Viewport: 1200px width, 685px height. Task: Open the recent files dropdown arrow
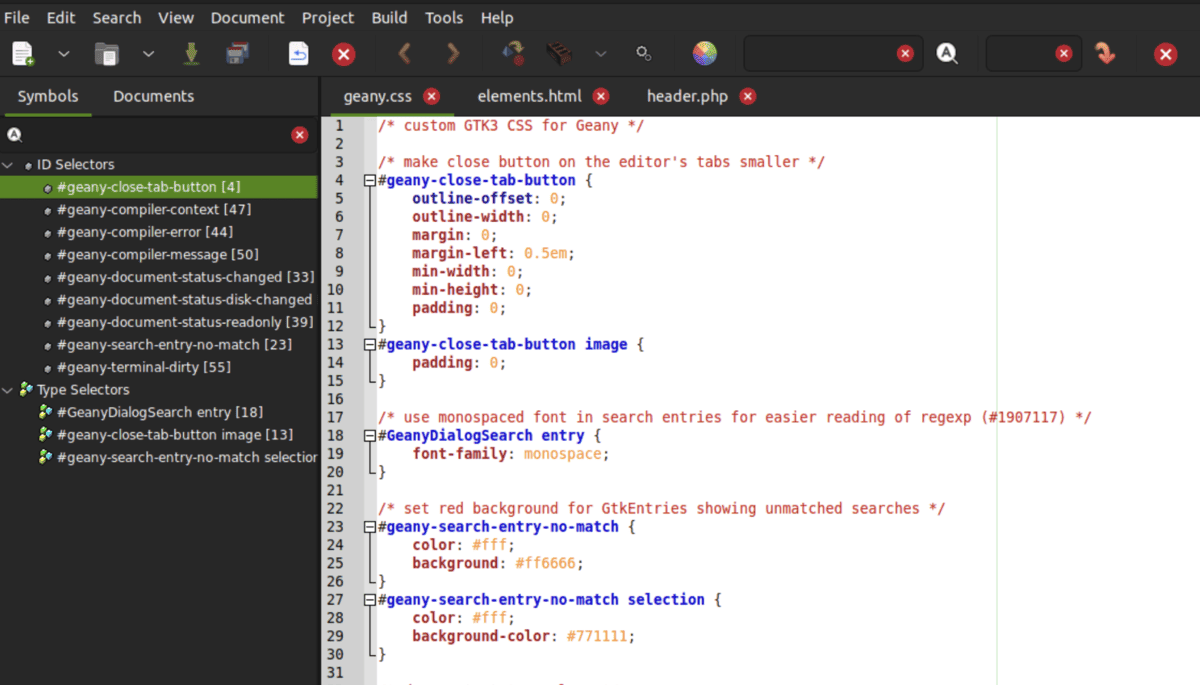coord(148,54)
